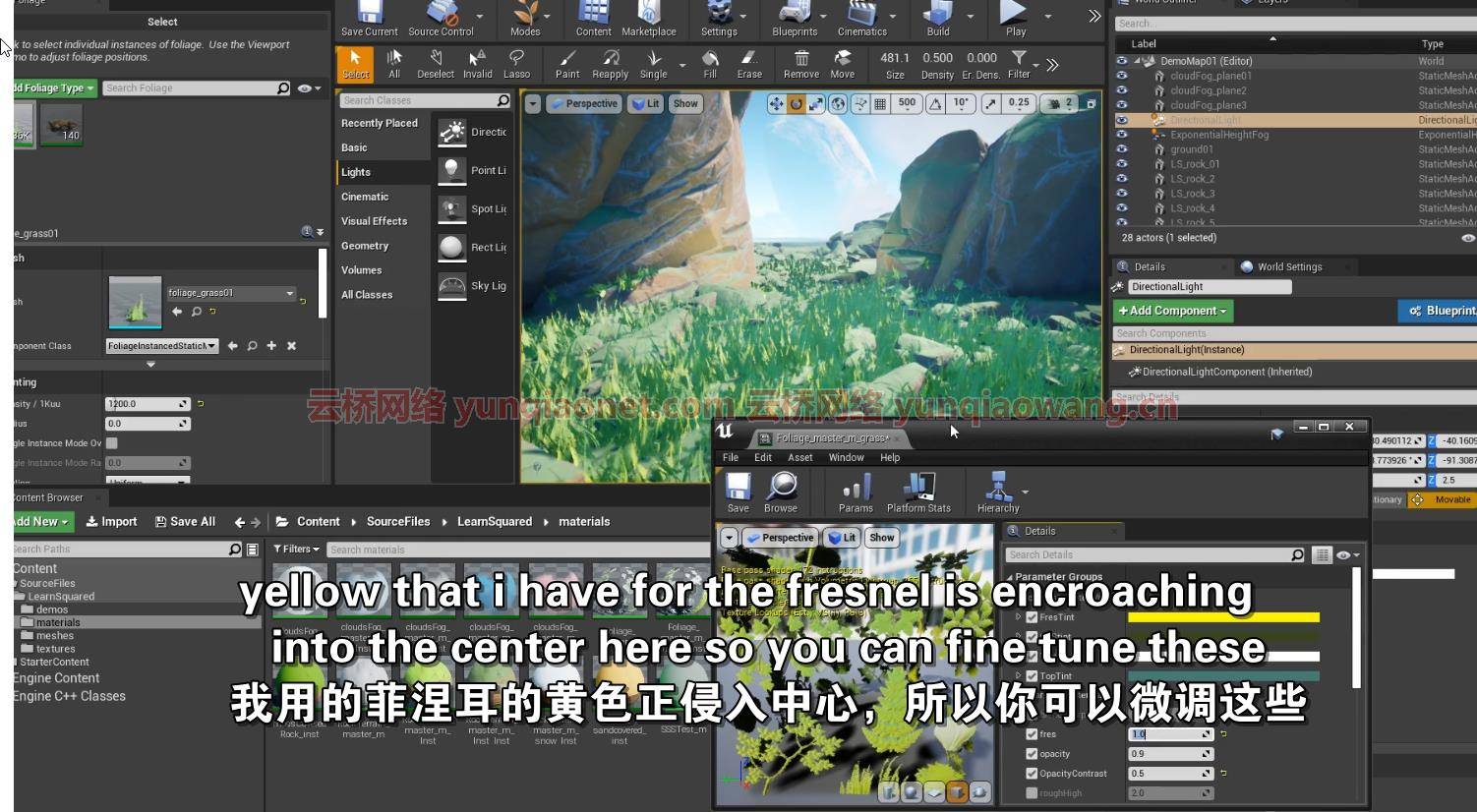This screenshot has height=812, width=1477.
Task: Open Hierarchy in material instance editor
Action: (x=998, y=493)
